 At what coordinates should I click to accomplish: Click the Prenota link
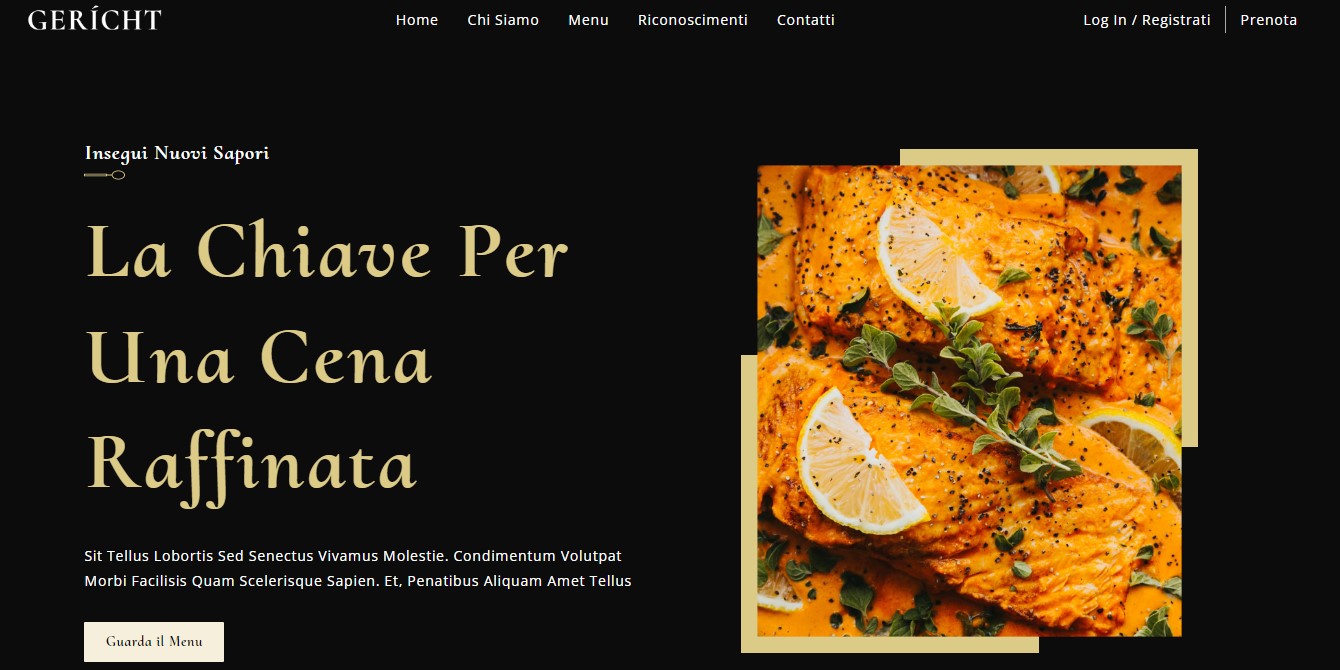pyautogui.click(x=1269, y=20)
